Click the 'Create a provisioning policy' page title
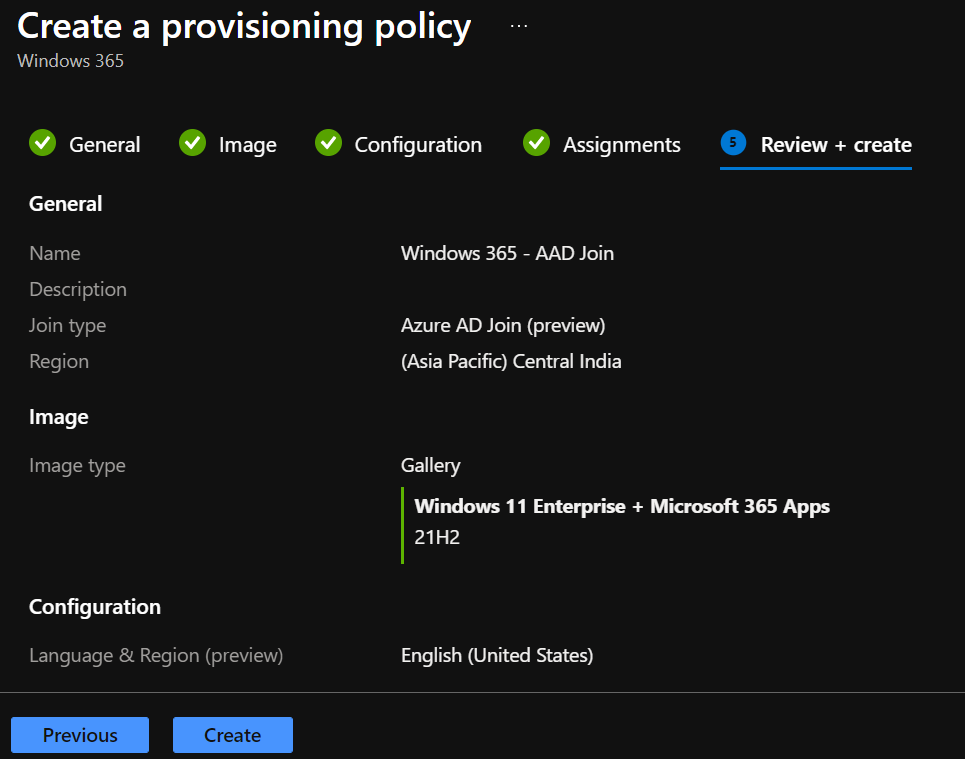965x759 pixels. coord(244,27)
